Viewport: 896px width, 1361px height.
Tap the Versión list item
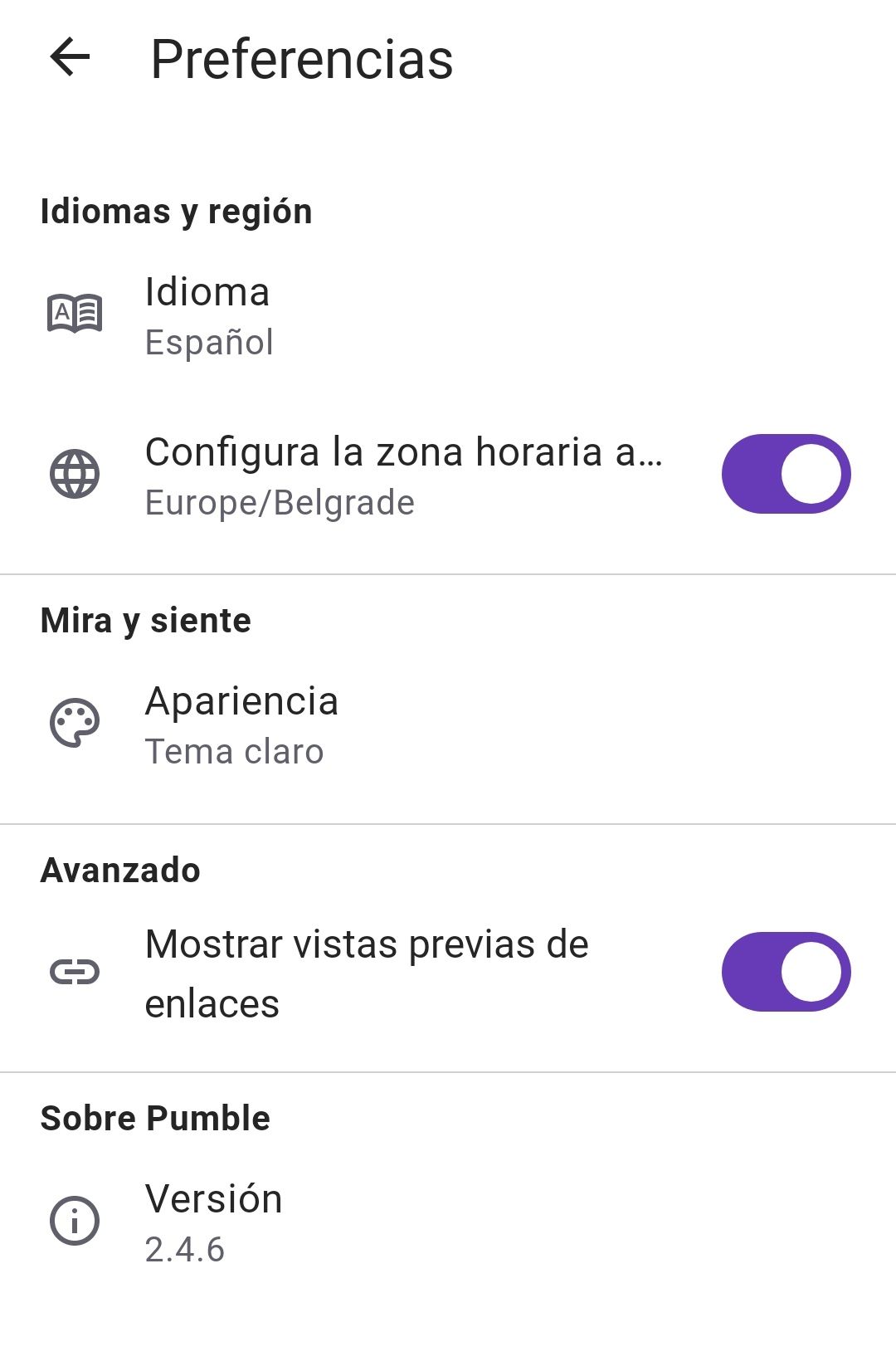coord(214,1199)
